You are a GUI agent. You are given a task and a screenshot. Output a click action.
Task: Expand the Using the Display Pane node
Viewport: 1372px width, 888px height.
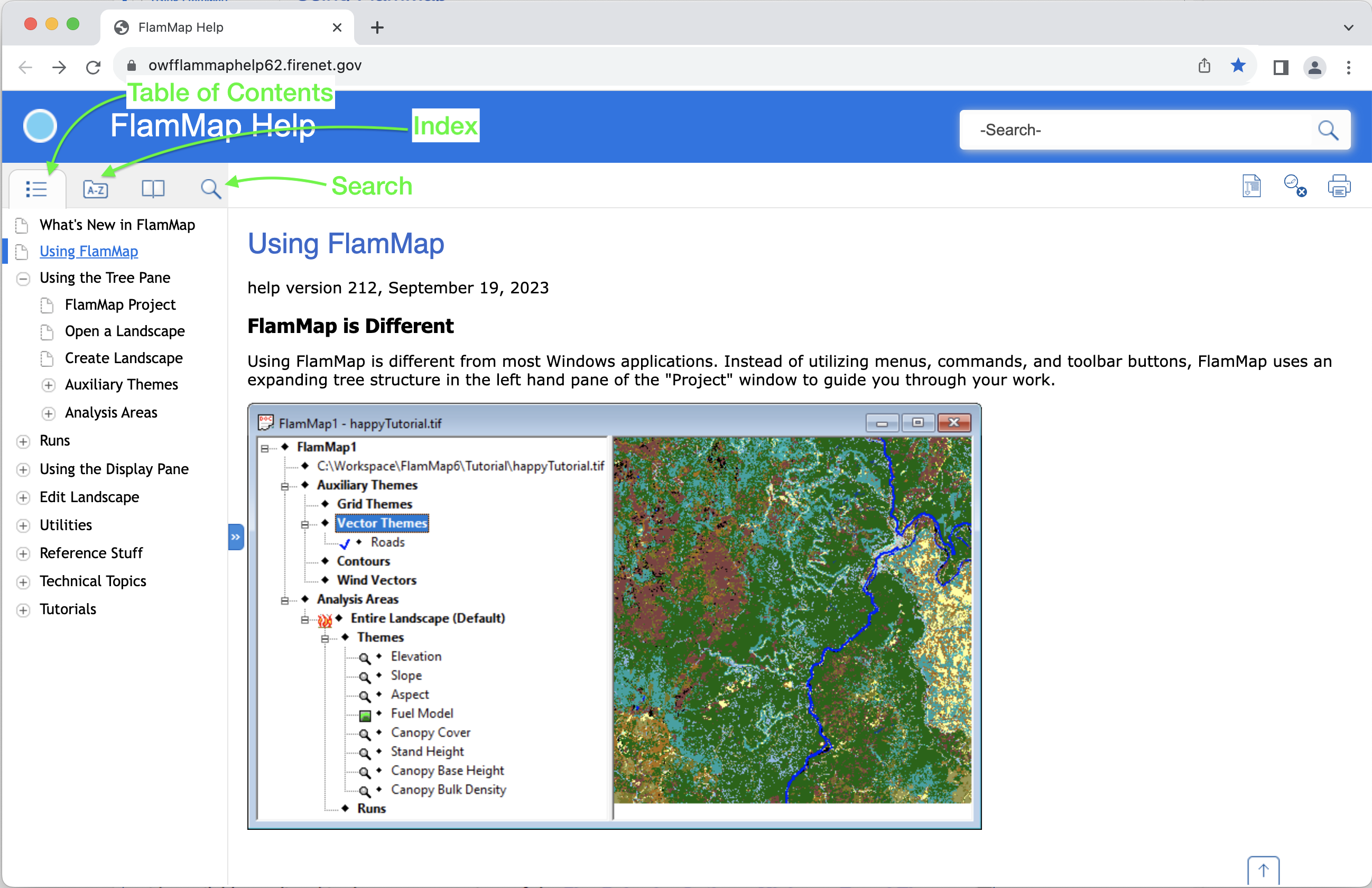point(23,470)
